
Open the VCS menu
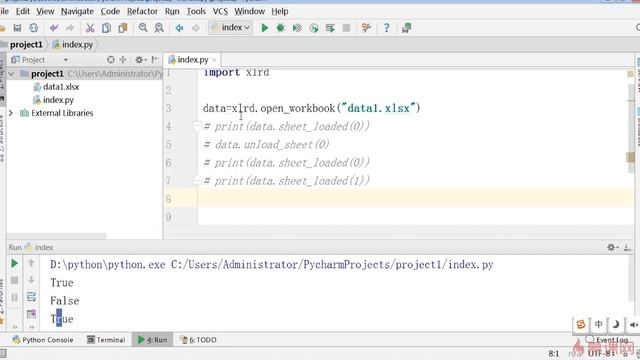click(220, 11)
